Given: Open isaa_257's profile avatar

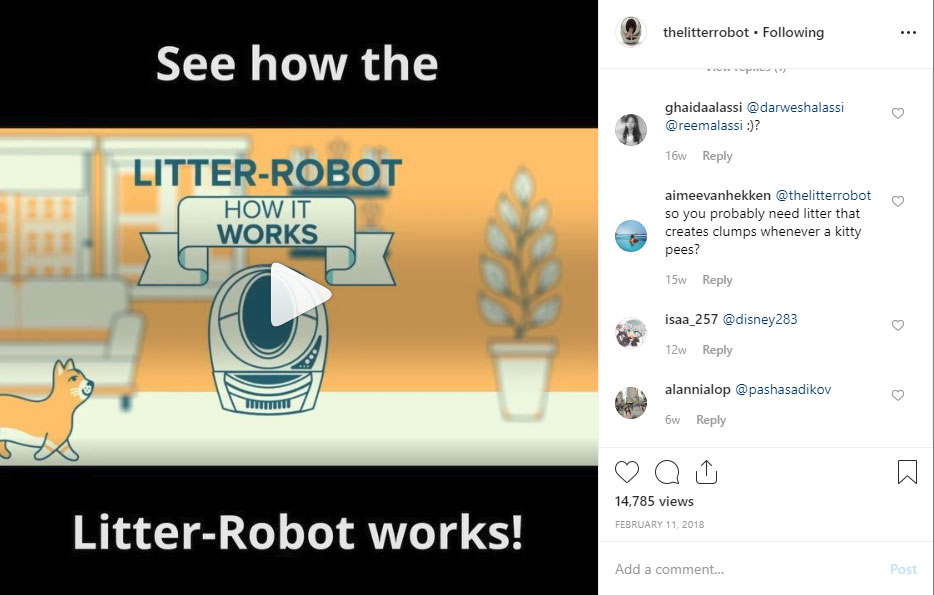Looking at the screenshot, I should (631, 333).
